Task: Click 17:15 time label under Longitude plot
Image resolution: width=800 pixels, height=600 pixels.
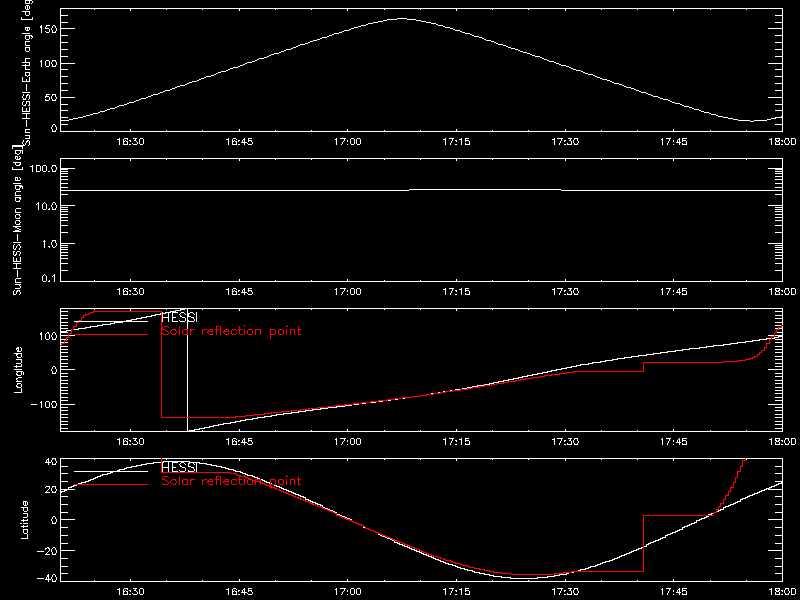Action: (456, 442)
